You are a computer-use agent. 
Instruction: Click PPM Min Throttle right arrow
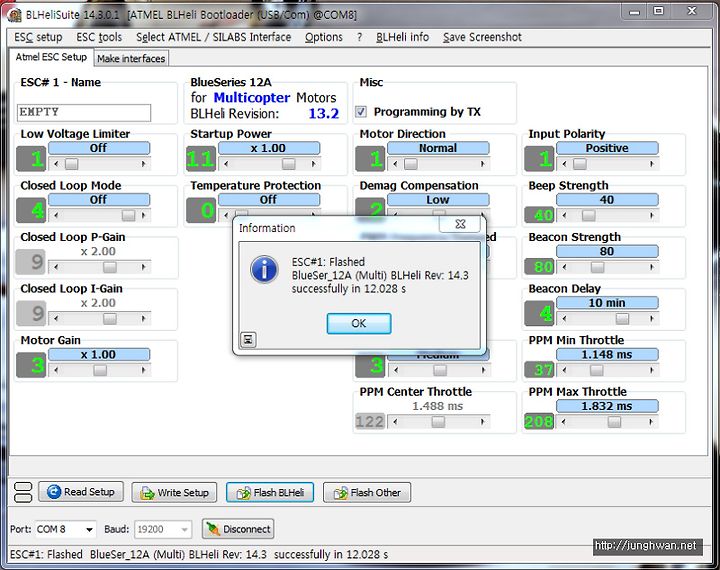point(652,370)
